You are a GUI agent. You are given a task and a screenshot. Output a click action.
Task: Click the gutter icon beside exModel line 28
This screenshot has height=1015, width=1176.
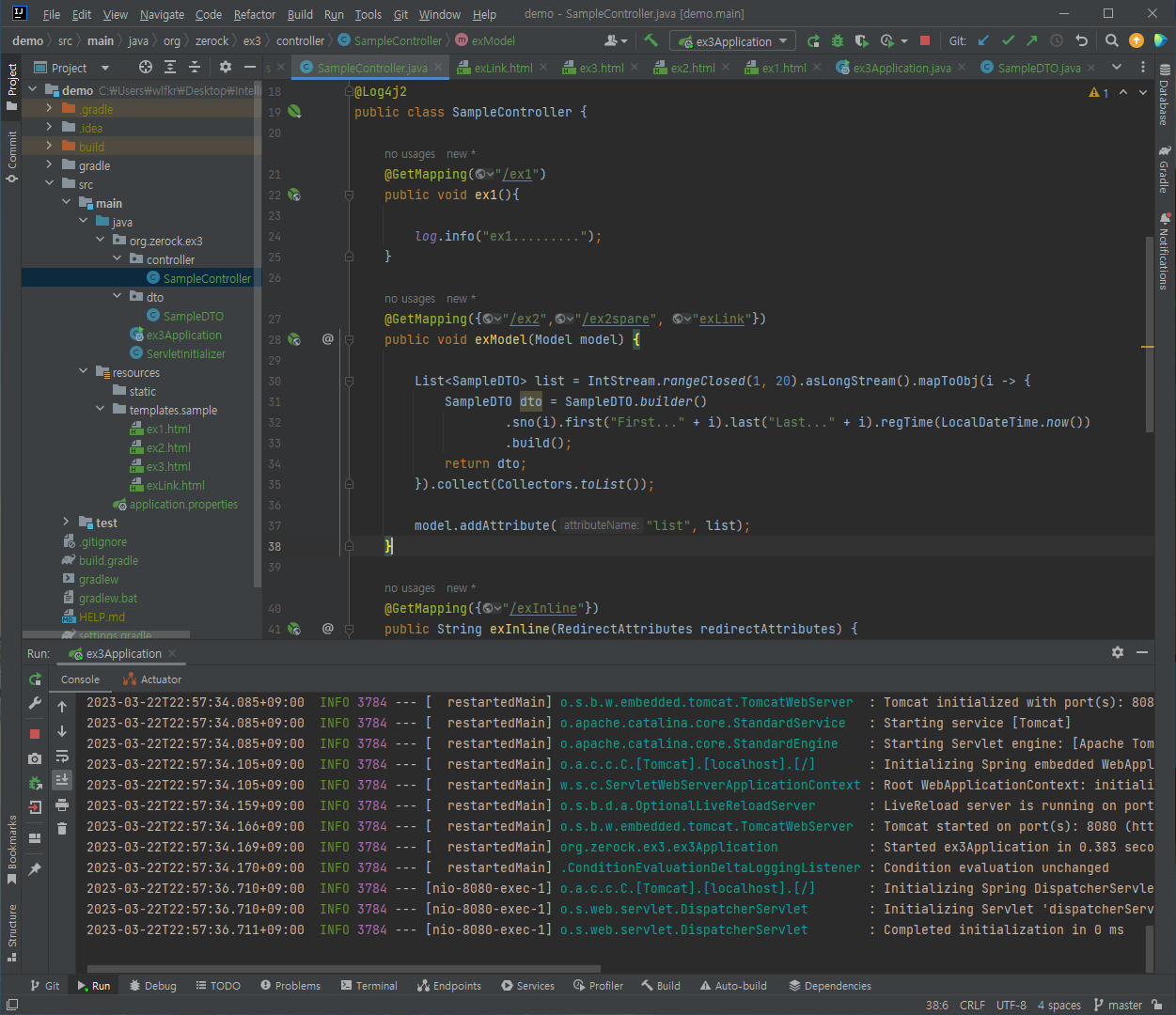[x=294, y=339]
